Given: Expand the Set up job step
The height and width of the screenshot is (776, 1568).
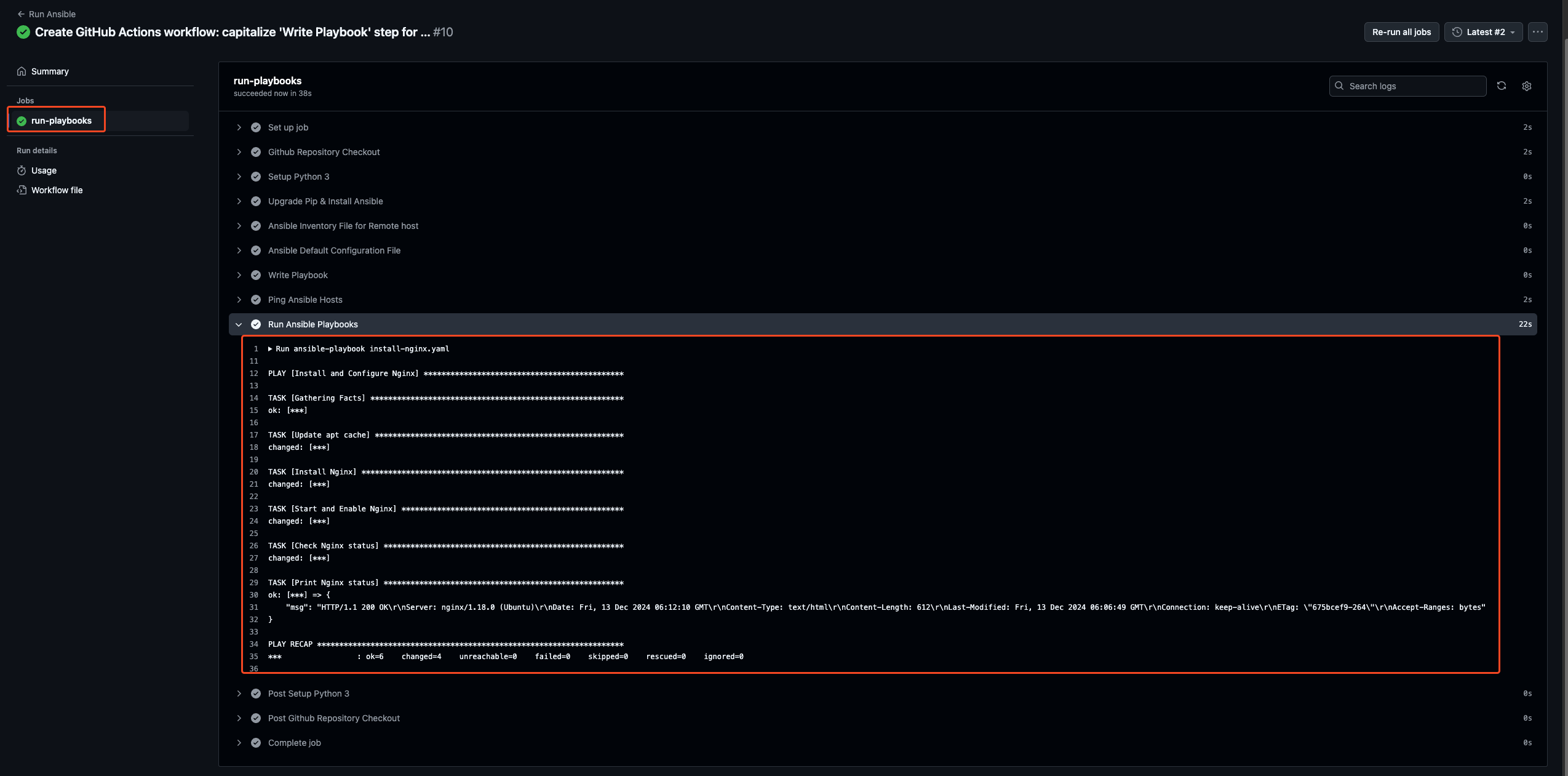Looking at the screenshot, I should coord(239,127).
